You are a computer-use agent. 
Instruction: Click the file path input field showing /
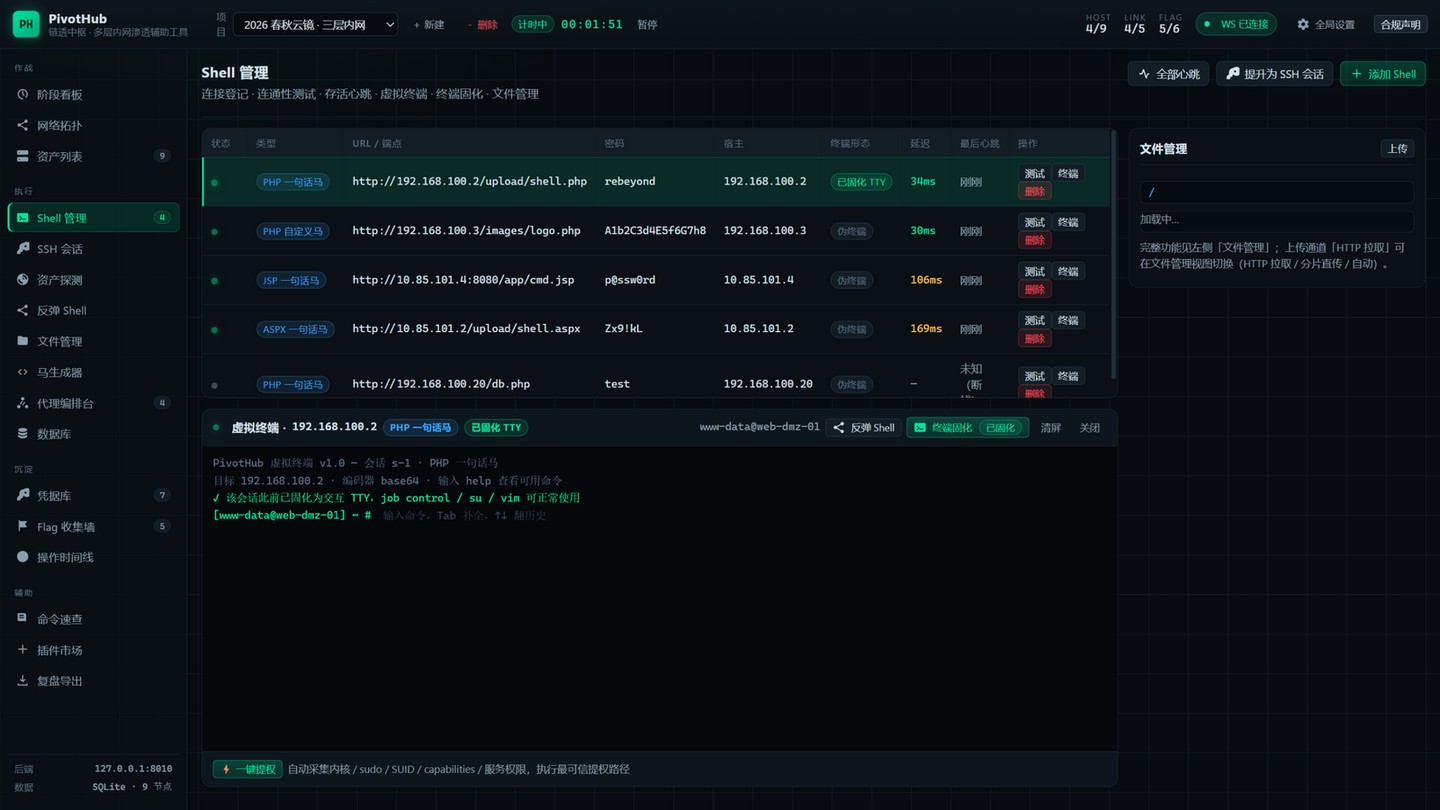1277,192
